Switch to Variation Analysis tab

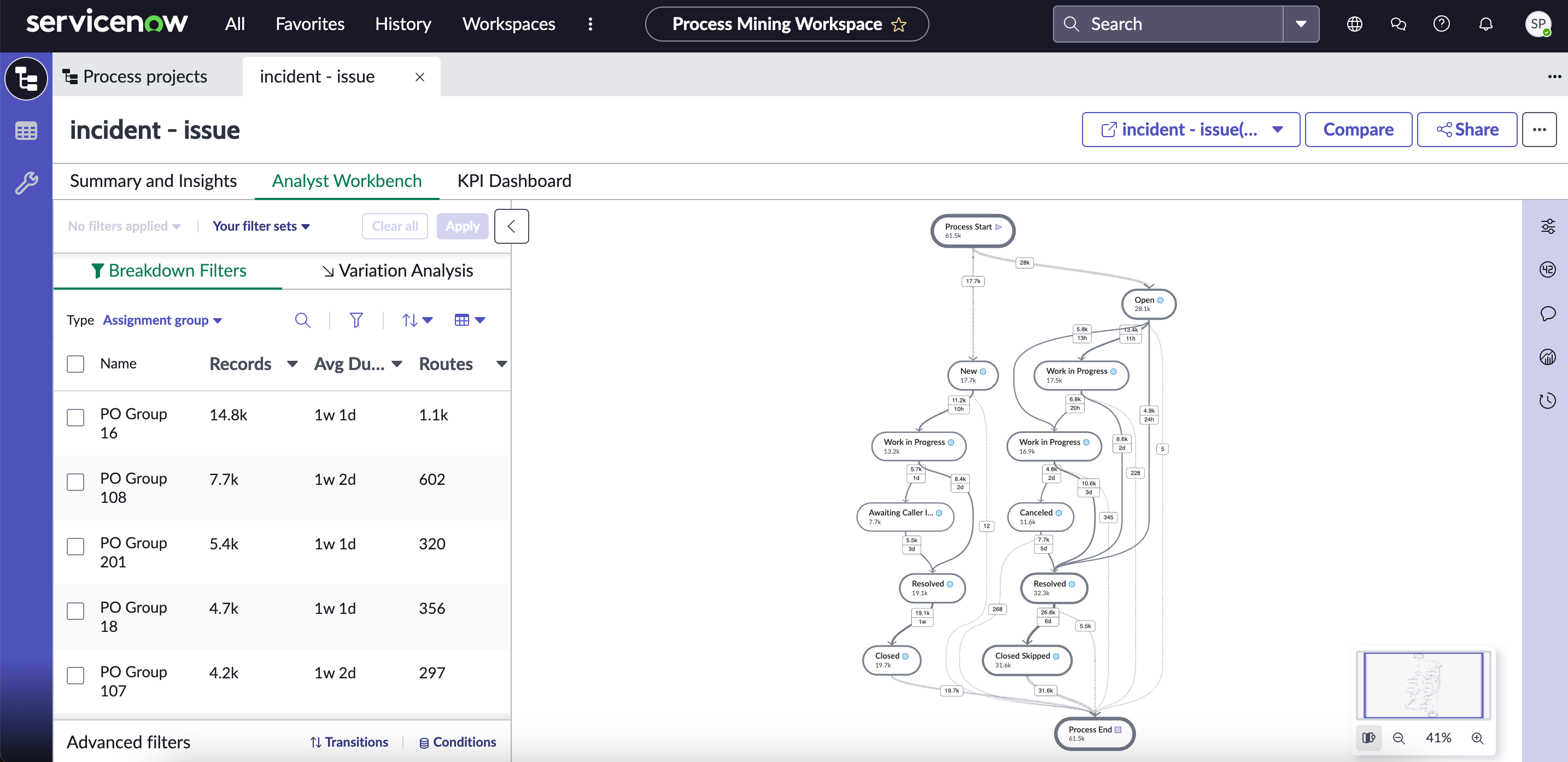click(397, 271)
